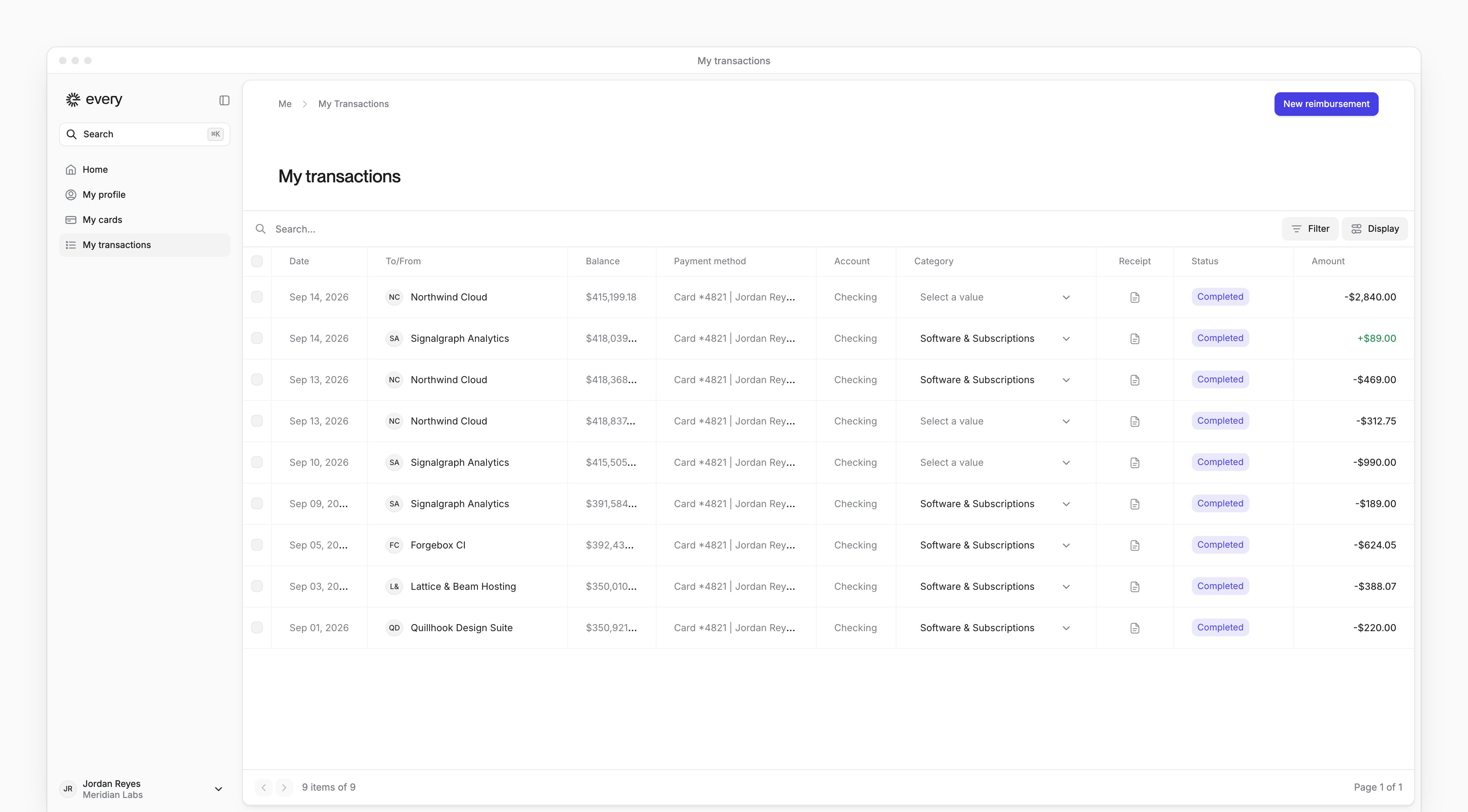Collapse the sidebar panel icon

[224, 100]
